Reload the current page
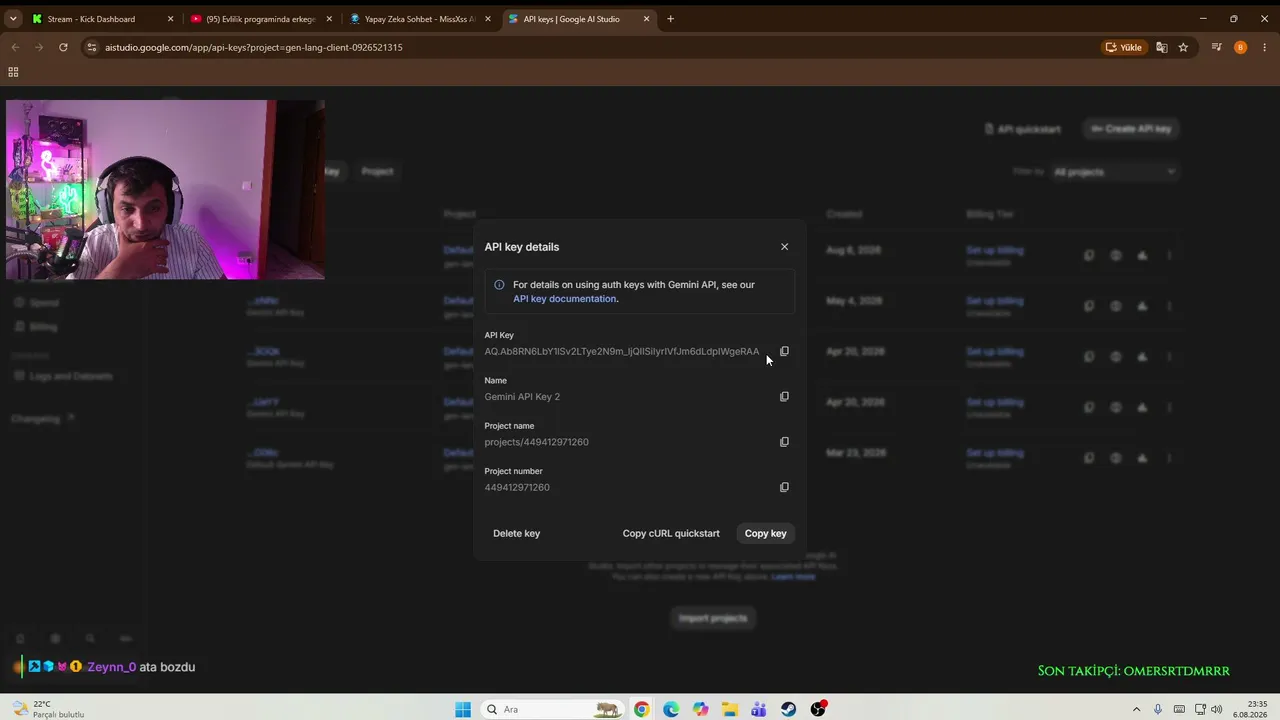 pos(63,47)
